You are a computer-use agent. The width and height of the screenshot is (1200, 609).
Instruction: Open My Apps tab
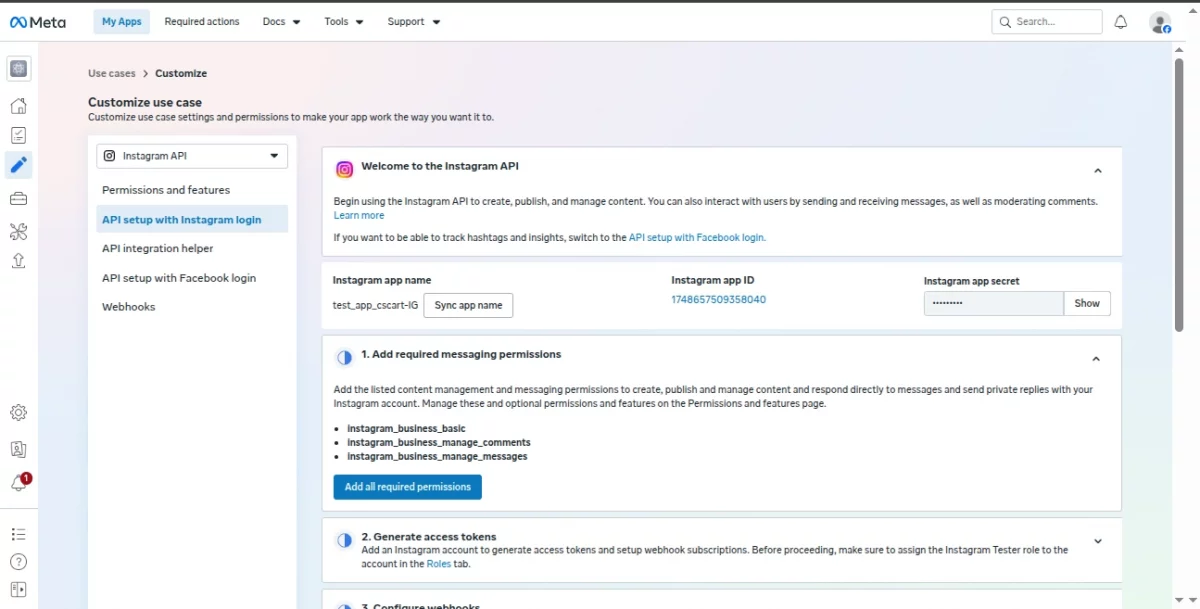click(122, 22)
